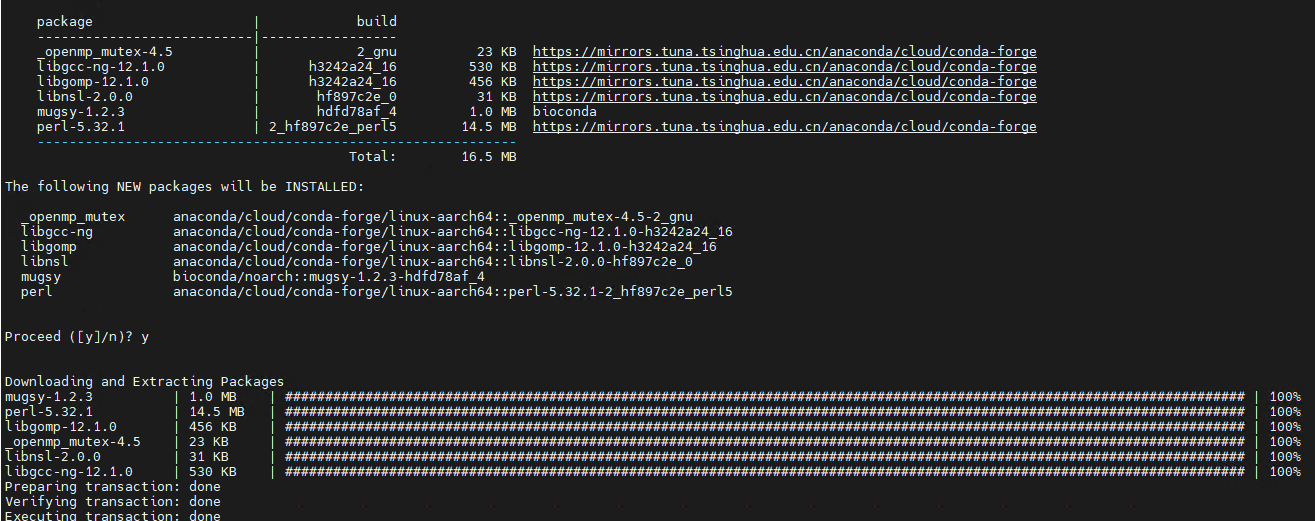The image size is (1315, 521).
Task: Click the Total: 16.5 MB line
Action: pyautogui.click(x=432, y=156)
